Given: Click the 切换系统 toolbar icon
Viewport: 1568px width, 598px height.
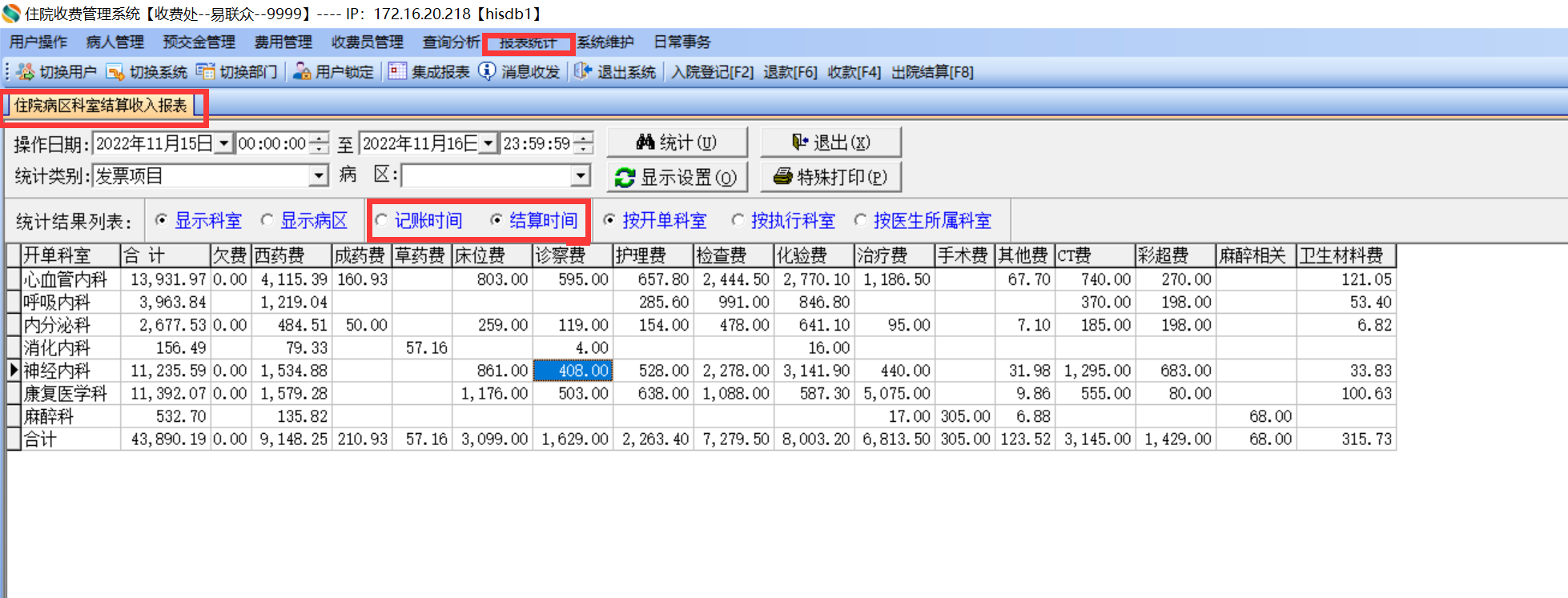Looking at the screenshot, I should (115, 72).
